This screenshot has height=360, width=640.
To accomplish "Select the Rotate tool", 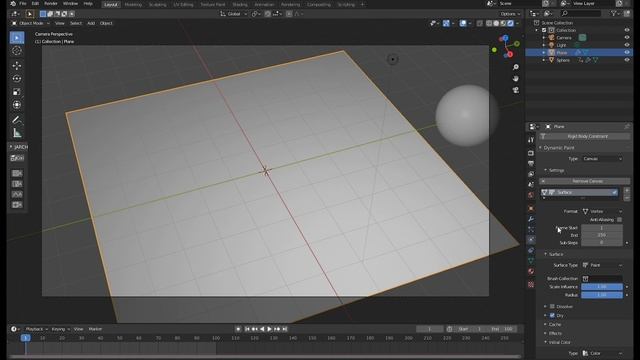I will [x=17, y=78].
